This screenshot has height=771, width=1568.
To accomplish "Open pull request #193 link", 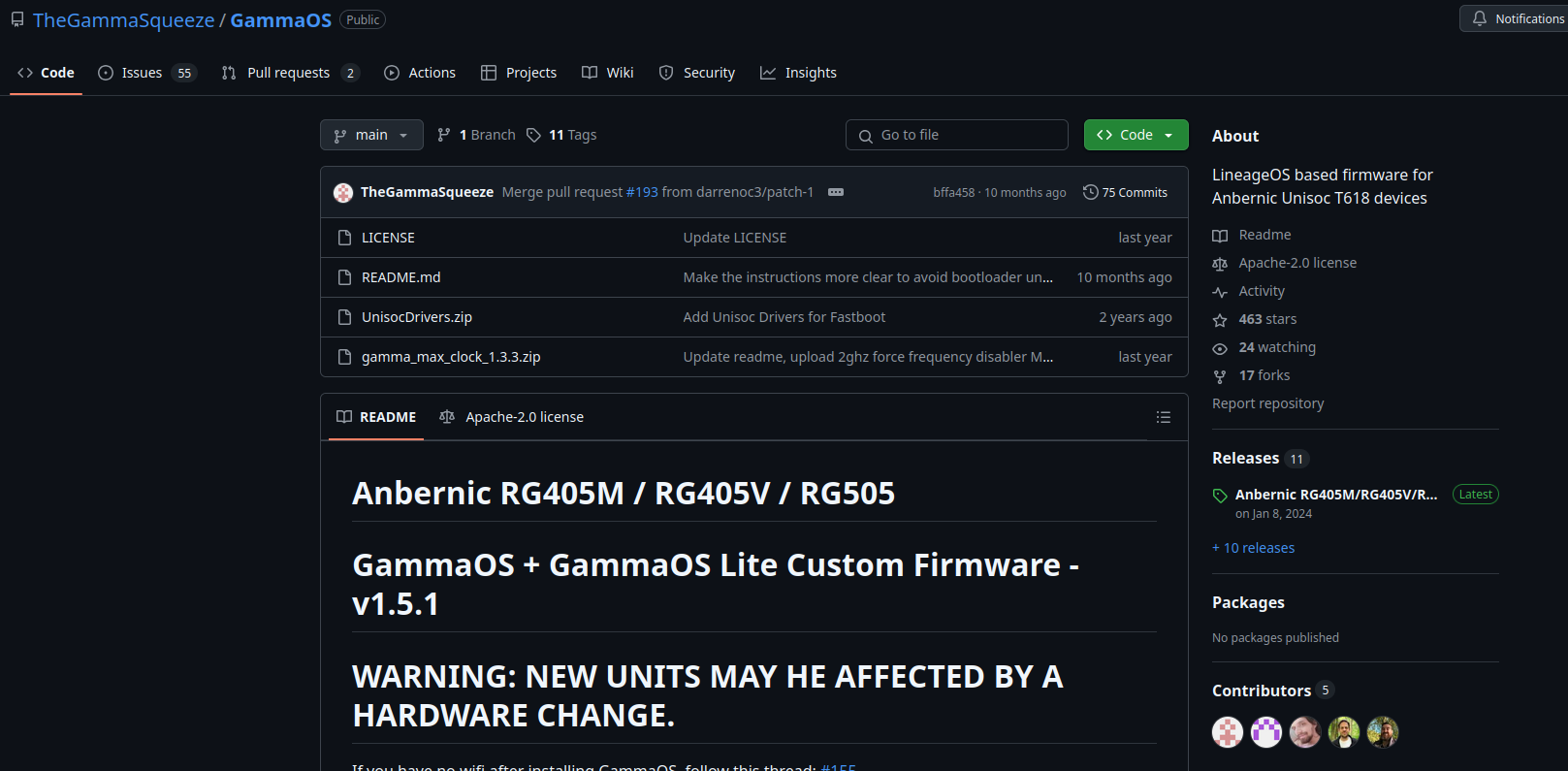I will [x=642, y=192].
